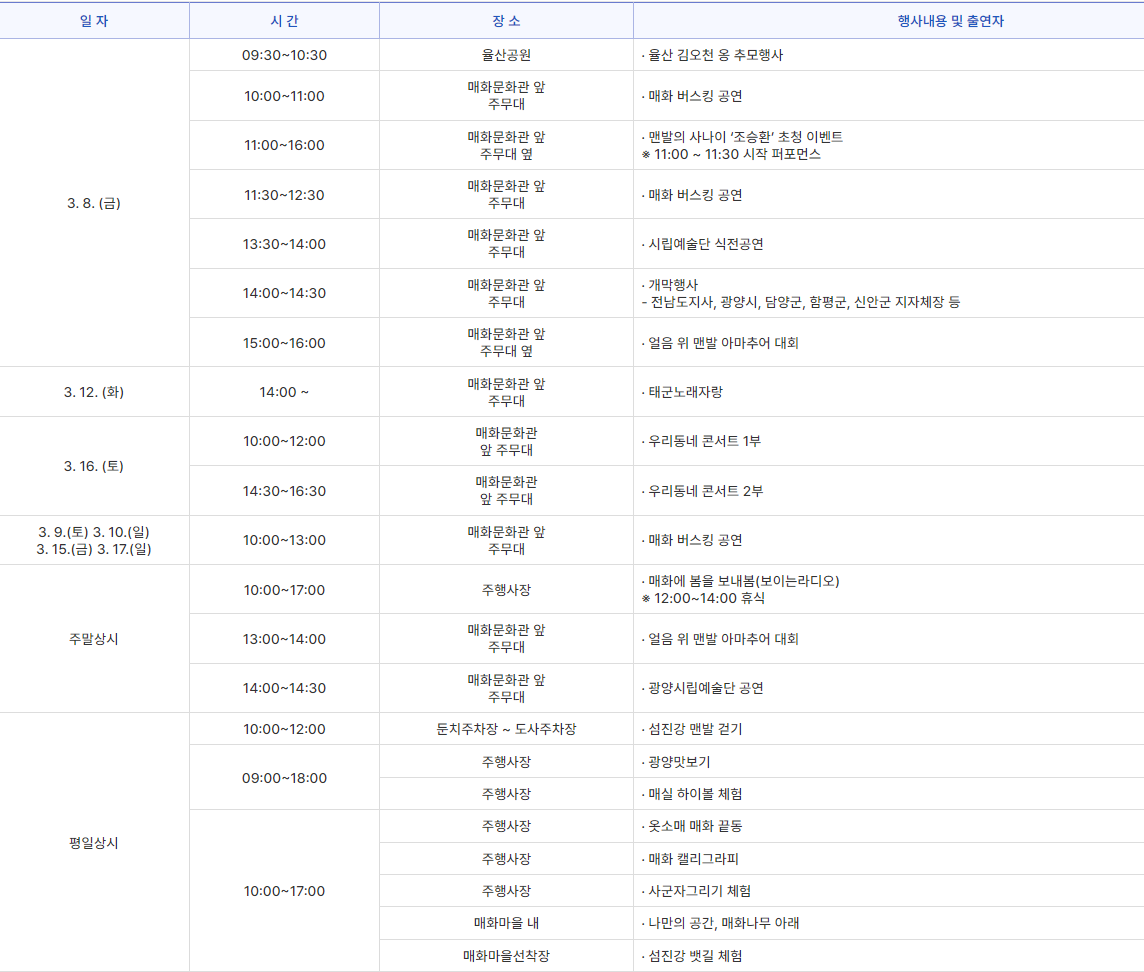This screenshot has height=972, width=1144.
Task: Click '10:00~12:00' in the 섬진강 맨발 걷기 row
Action: (x=285, y=729)
